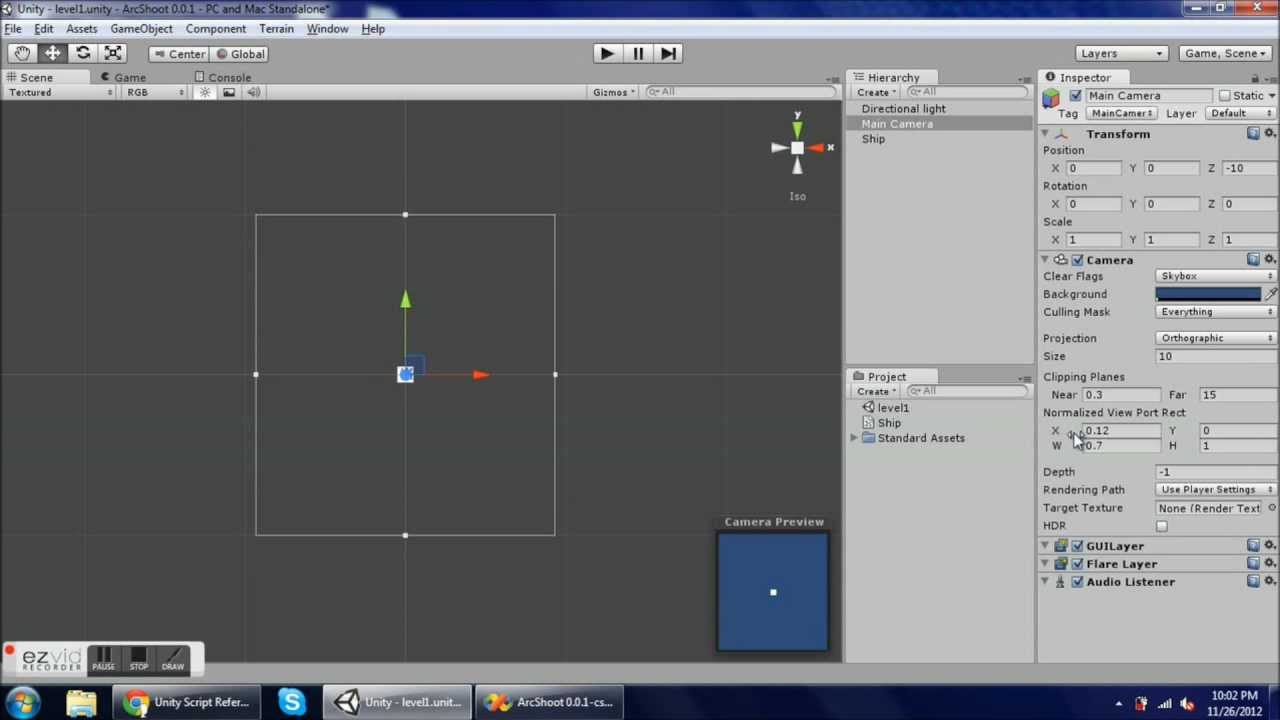Screen dimensions: 1280x720
Task: Toggle Audio Listener enabled checkbox
Action: click(1078, 582)
